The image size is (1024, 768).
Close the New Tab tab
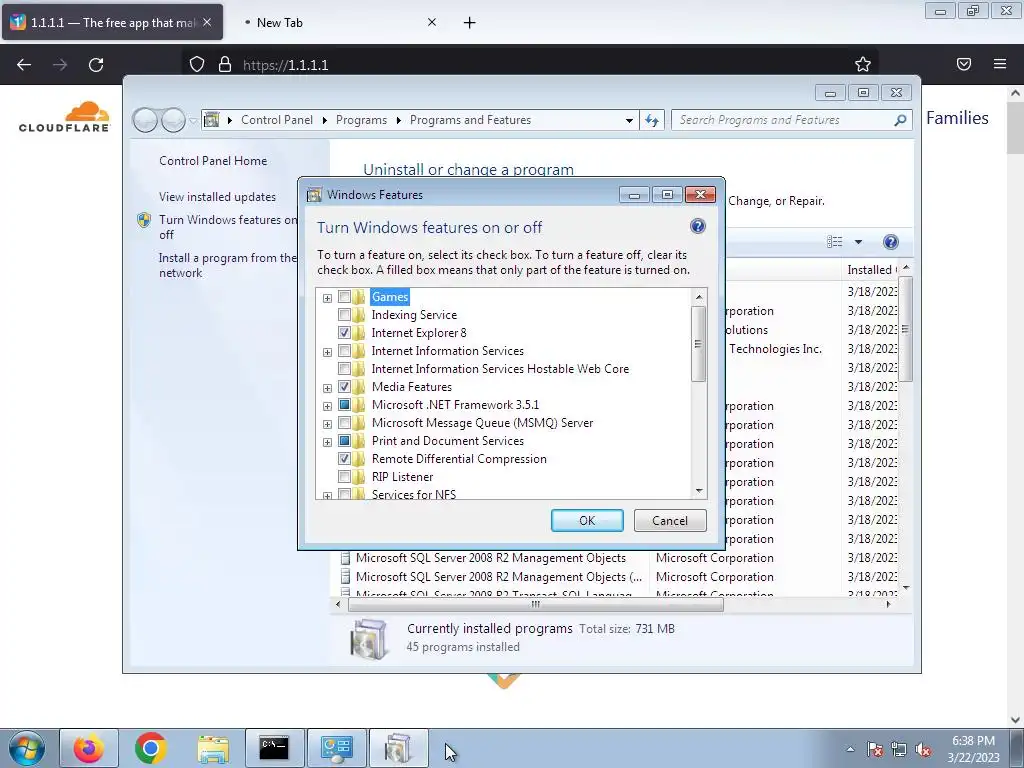tap(432, 22)
